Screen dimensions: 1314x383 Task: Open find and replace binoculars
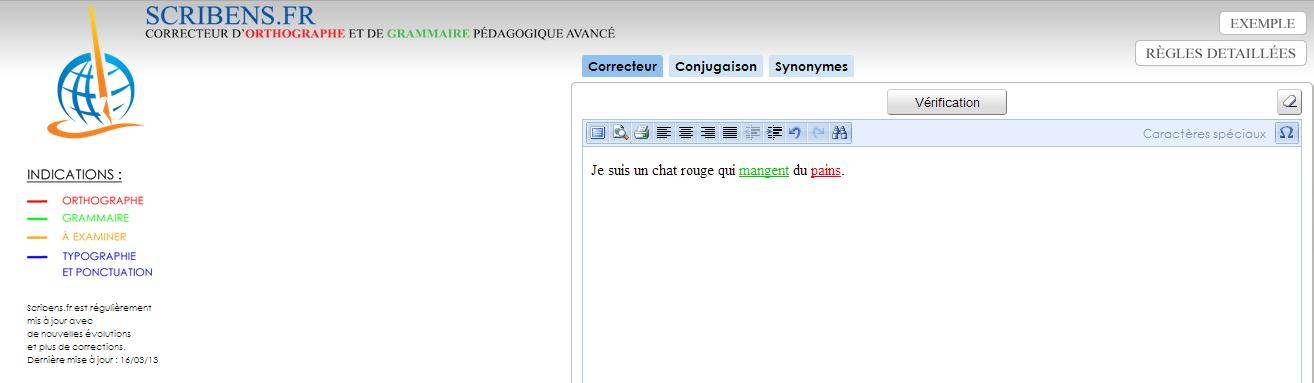click(x=840, y=133)
